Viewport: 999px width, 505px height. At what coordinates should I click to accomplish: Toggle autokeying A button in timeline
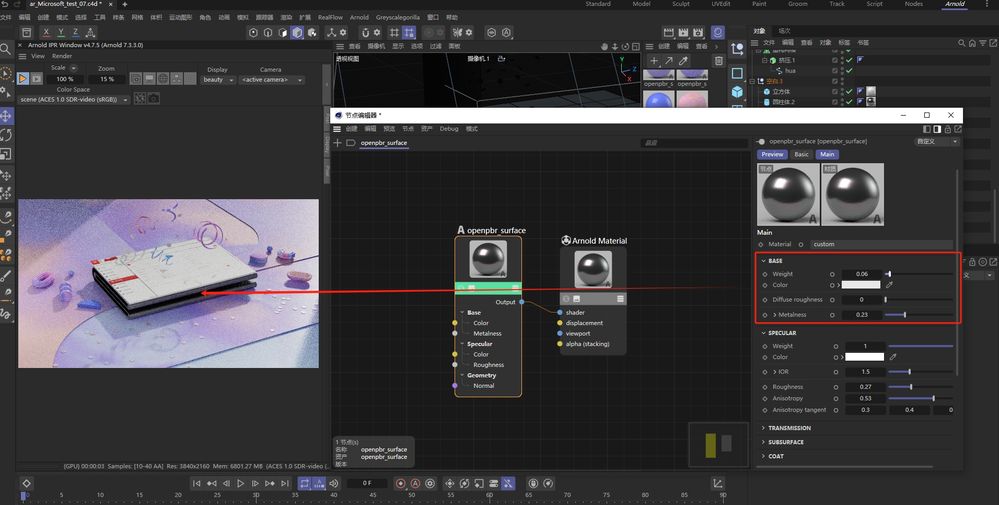pos(415,483)
